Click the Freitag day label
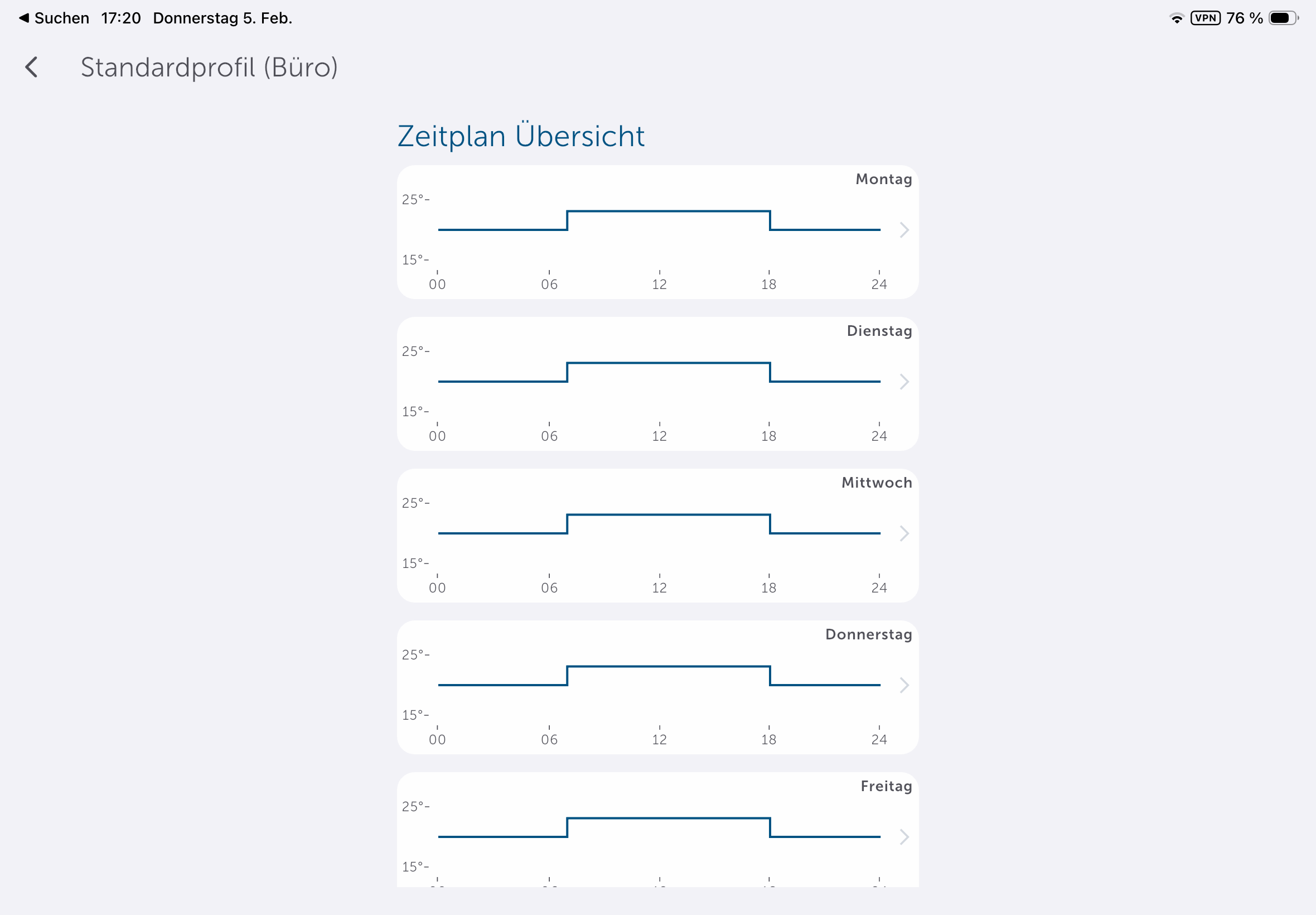This screenshot has height=915, width=1316. pyautogui.click(x=886, y=786)
